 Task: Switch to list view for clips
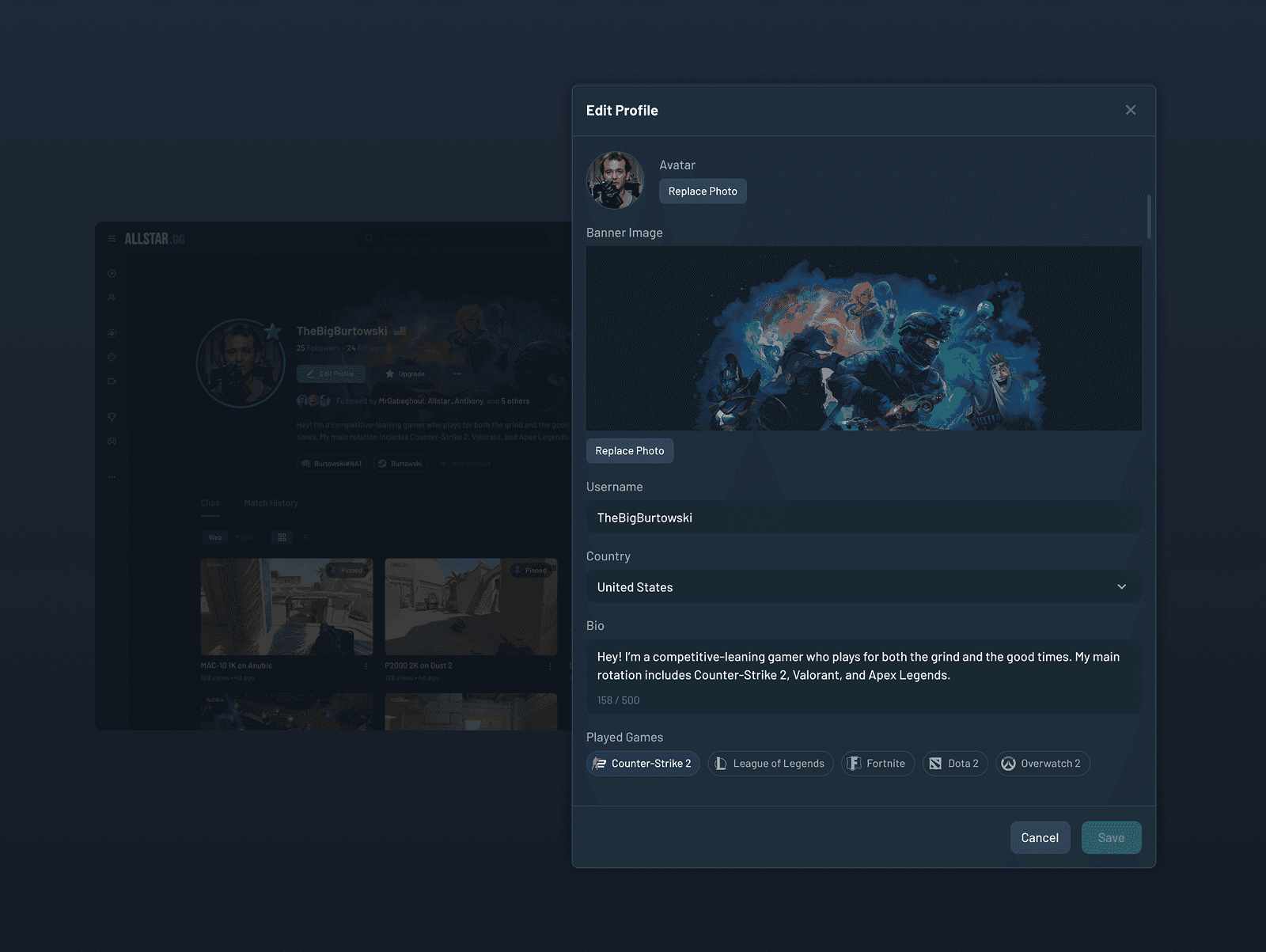pyautogui.click(x=305, y=537)
